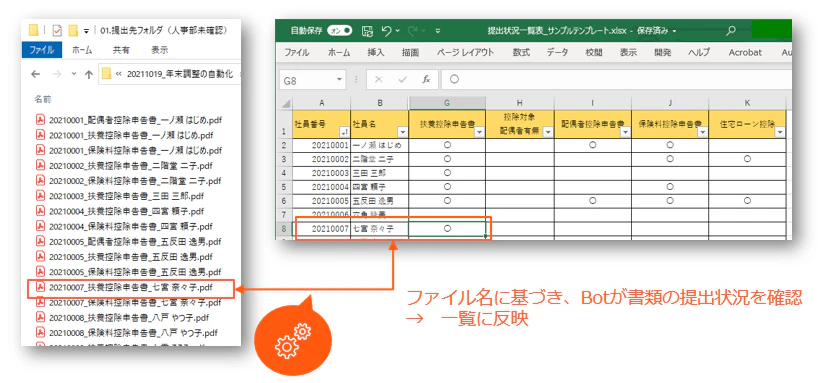Click the folder icon in Explorer title bar

pyautogui.click(x=33, y=31)
